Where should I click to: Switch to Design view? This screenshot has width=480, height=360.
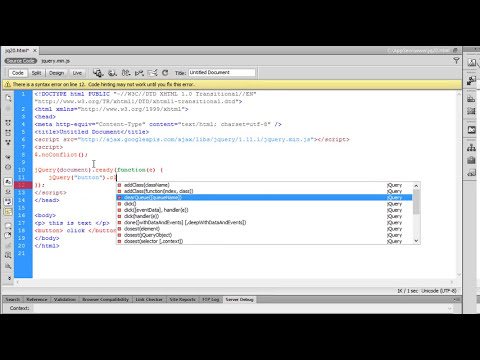point(56,73)
